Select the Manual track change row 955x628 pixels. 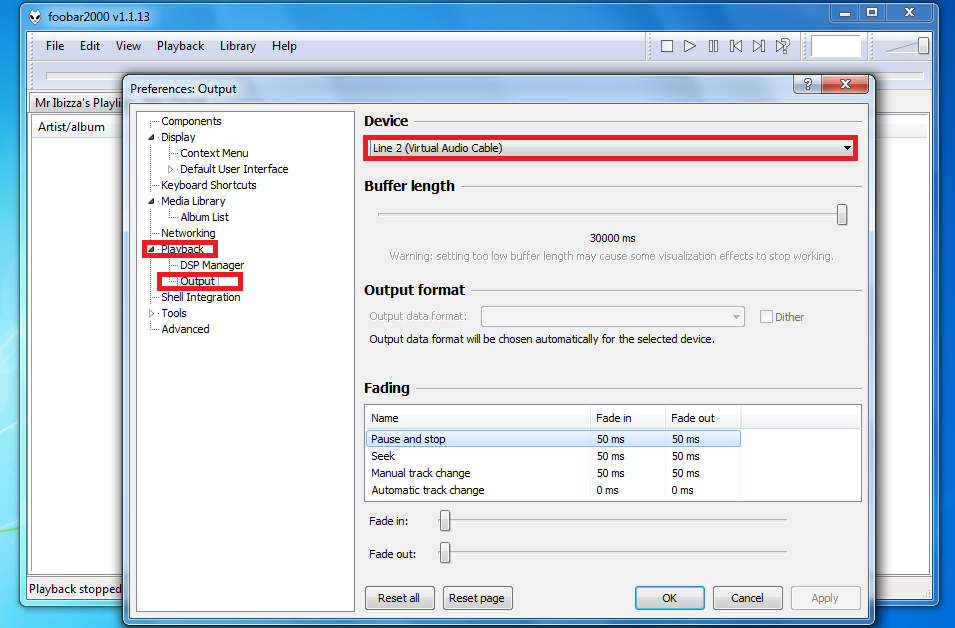pyautogui.click(x=553, y=473)
